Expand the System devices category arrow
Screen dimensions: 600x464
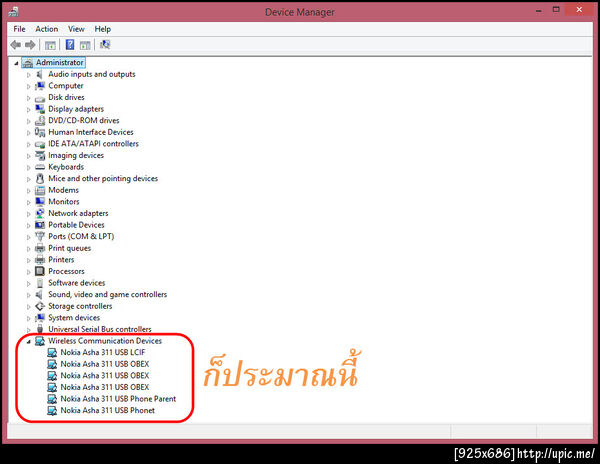point(28,318)
